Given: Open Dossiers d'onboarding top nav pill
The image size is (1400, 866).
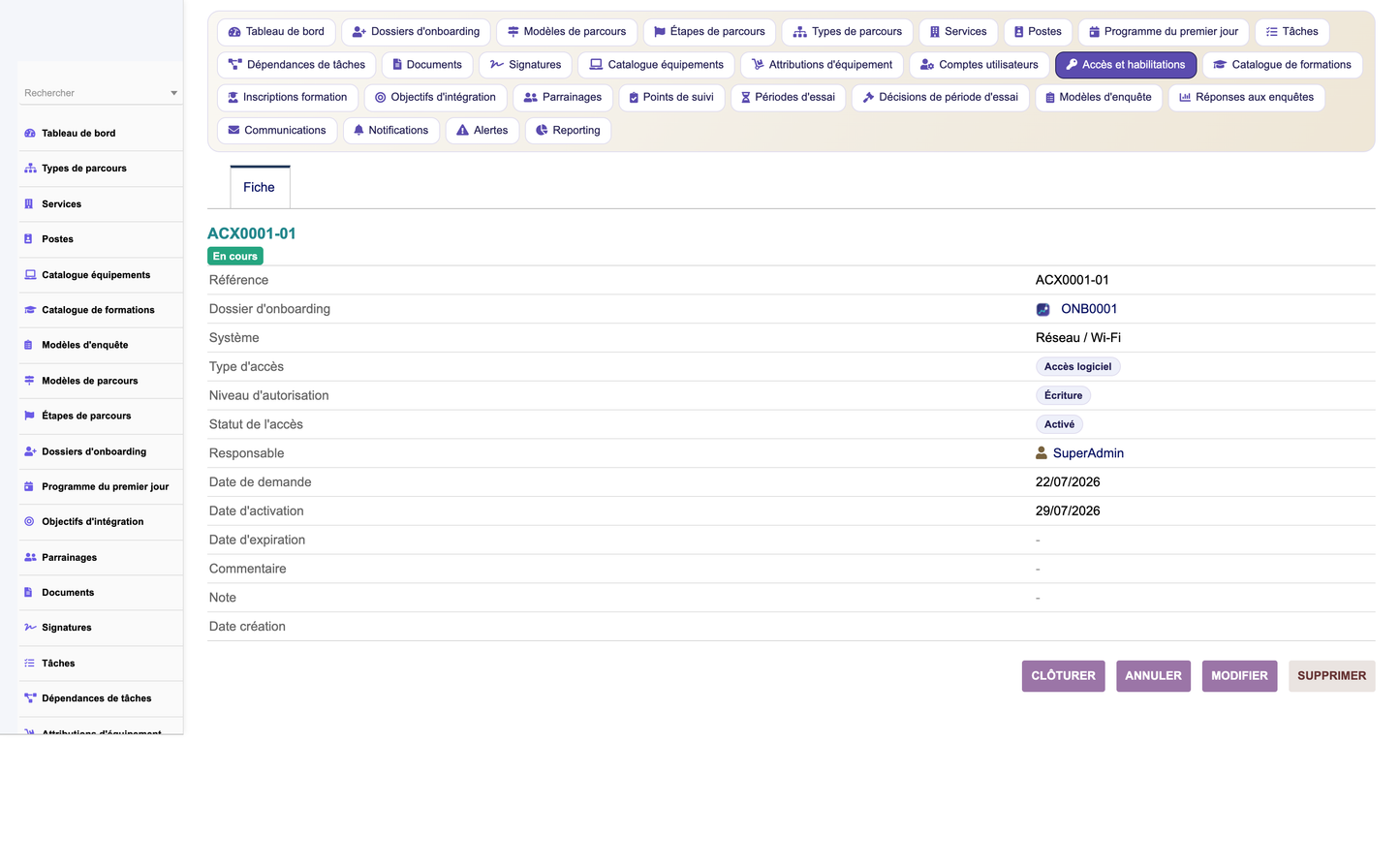Looking at the screenshot, I should point(416,32).
